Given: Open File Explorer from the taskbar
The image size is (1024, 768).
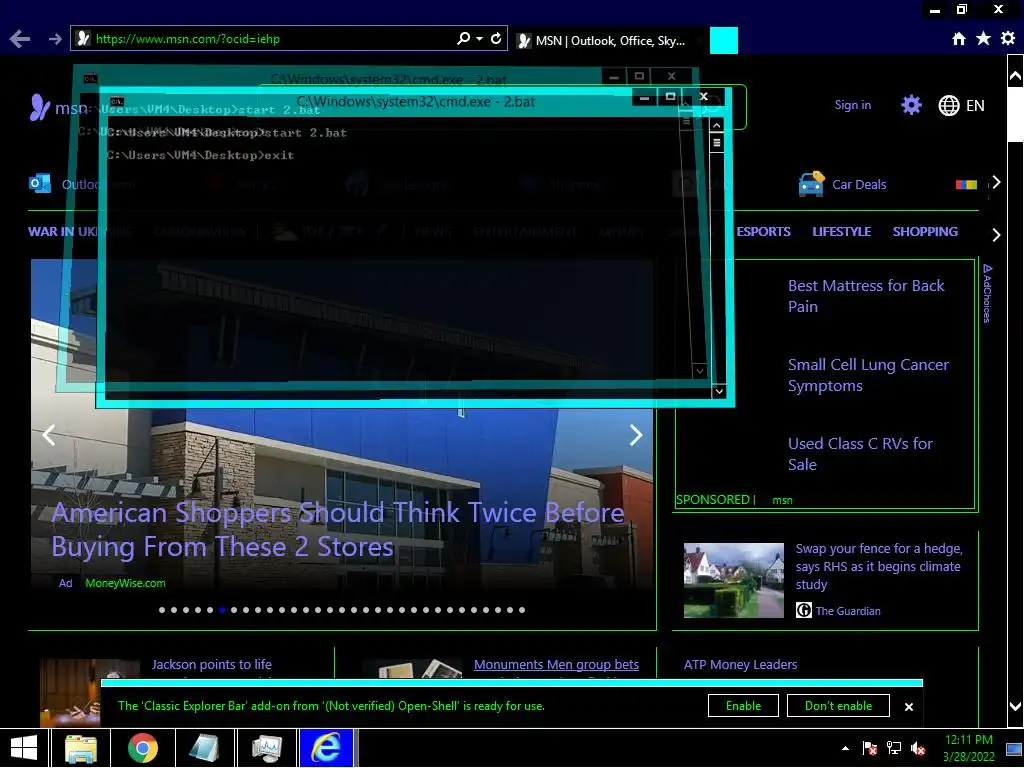Looking at the screenshot, I should (x=81, y=748).
